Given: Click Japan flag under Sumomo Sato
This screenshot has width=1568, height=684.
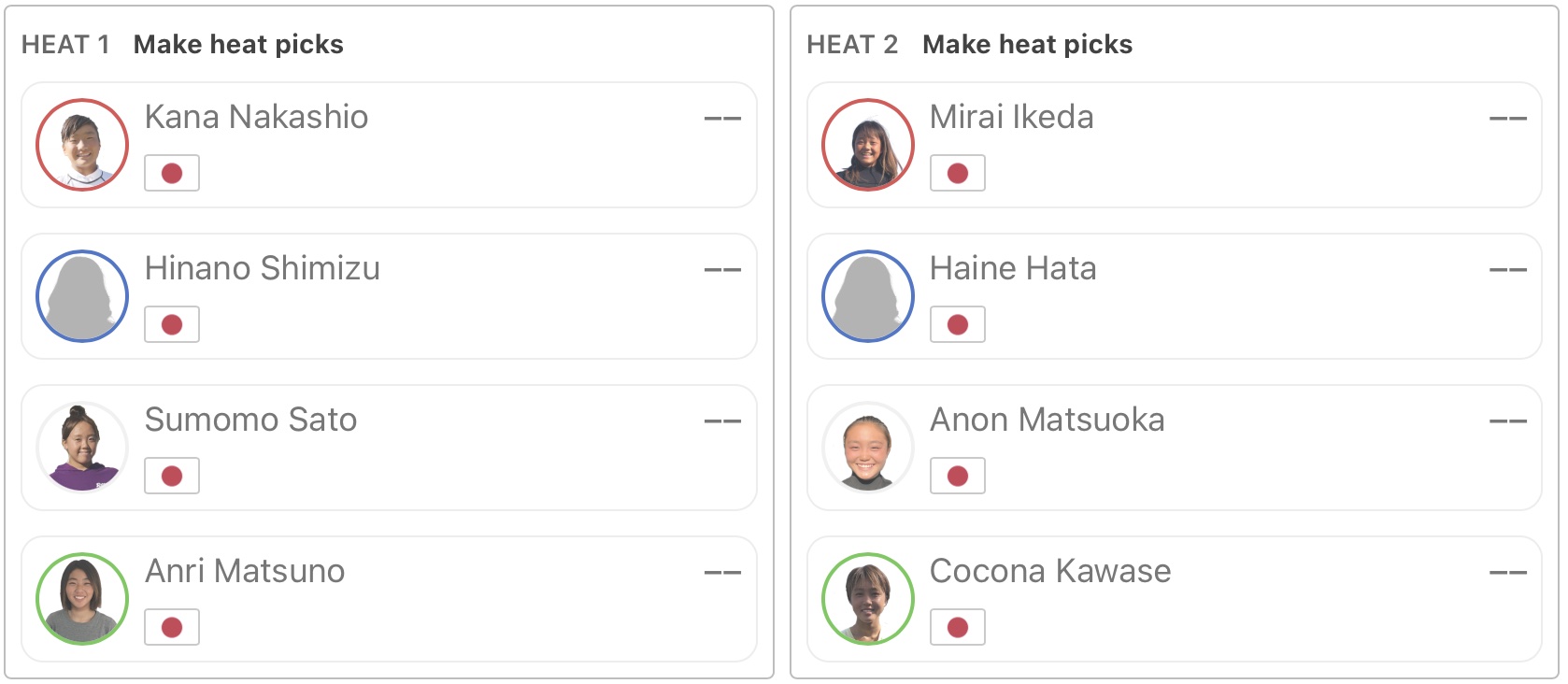Looking at the screenshot, I should pos(172,476).
